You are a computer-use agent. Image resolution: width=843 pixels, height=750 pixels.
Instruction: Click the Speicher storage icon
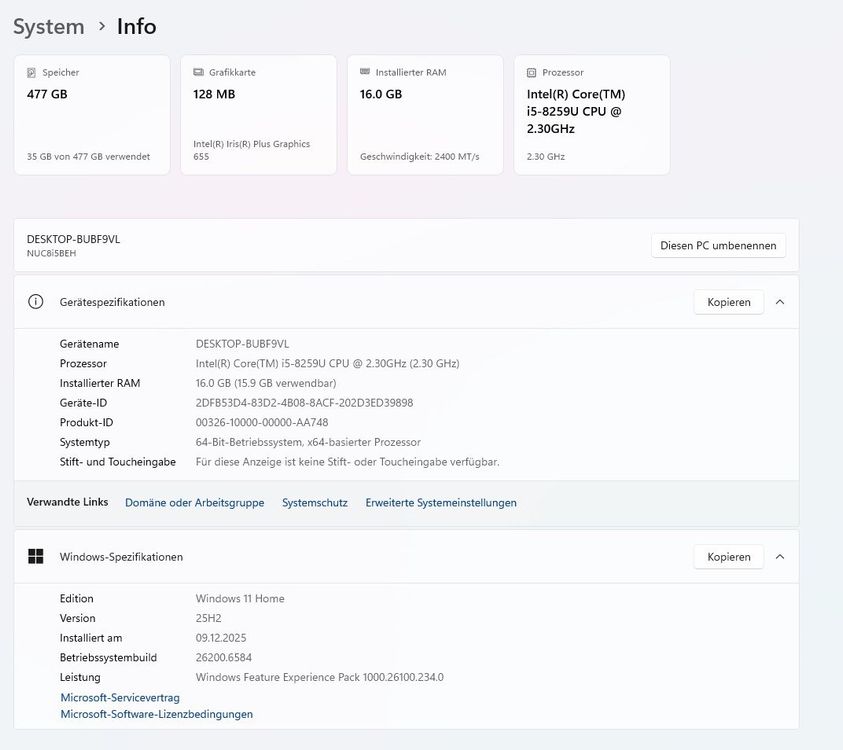tap(33, 73)
